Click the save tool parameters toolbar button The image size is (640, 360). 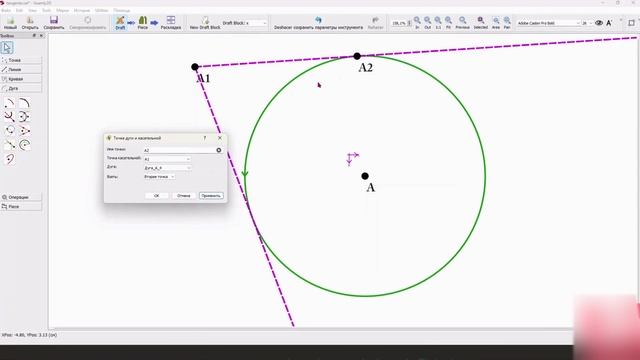tap(318, 23)
